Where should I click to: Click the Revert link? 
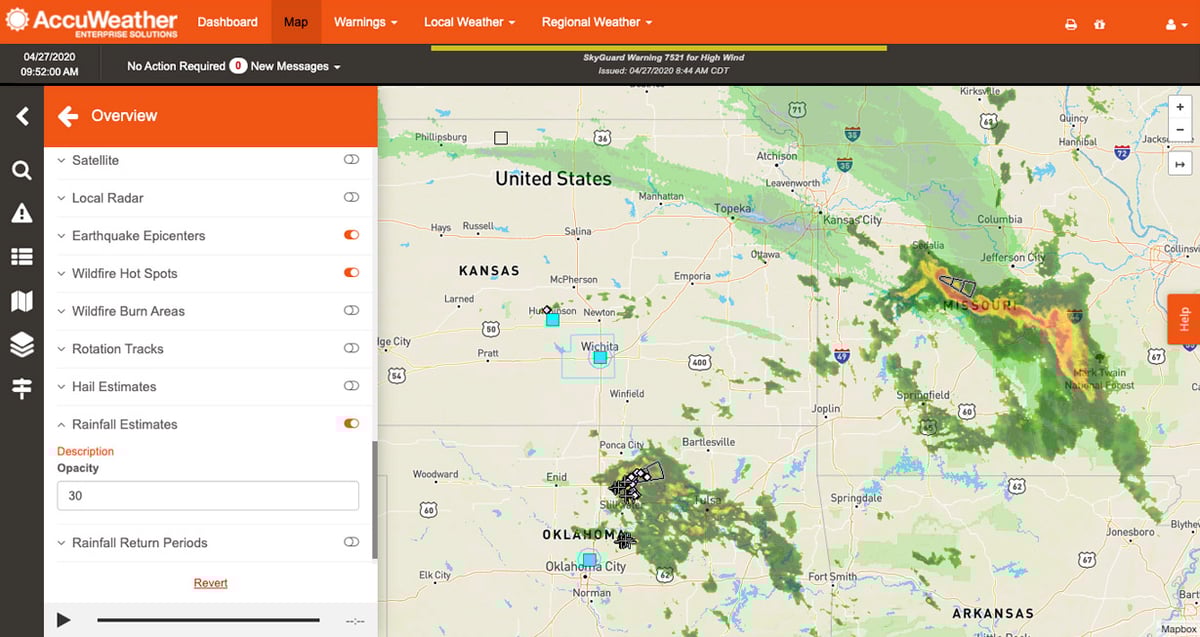coord(210,583)
